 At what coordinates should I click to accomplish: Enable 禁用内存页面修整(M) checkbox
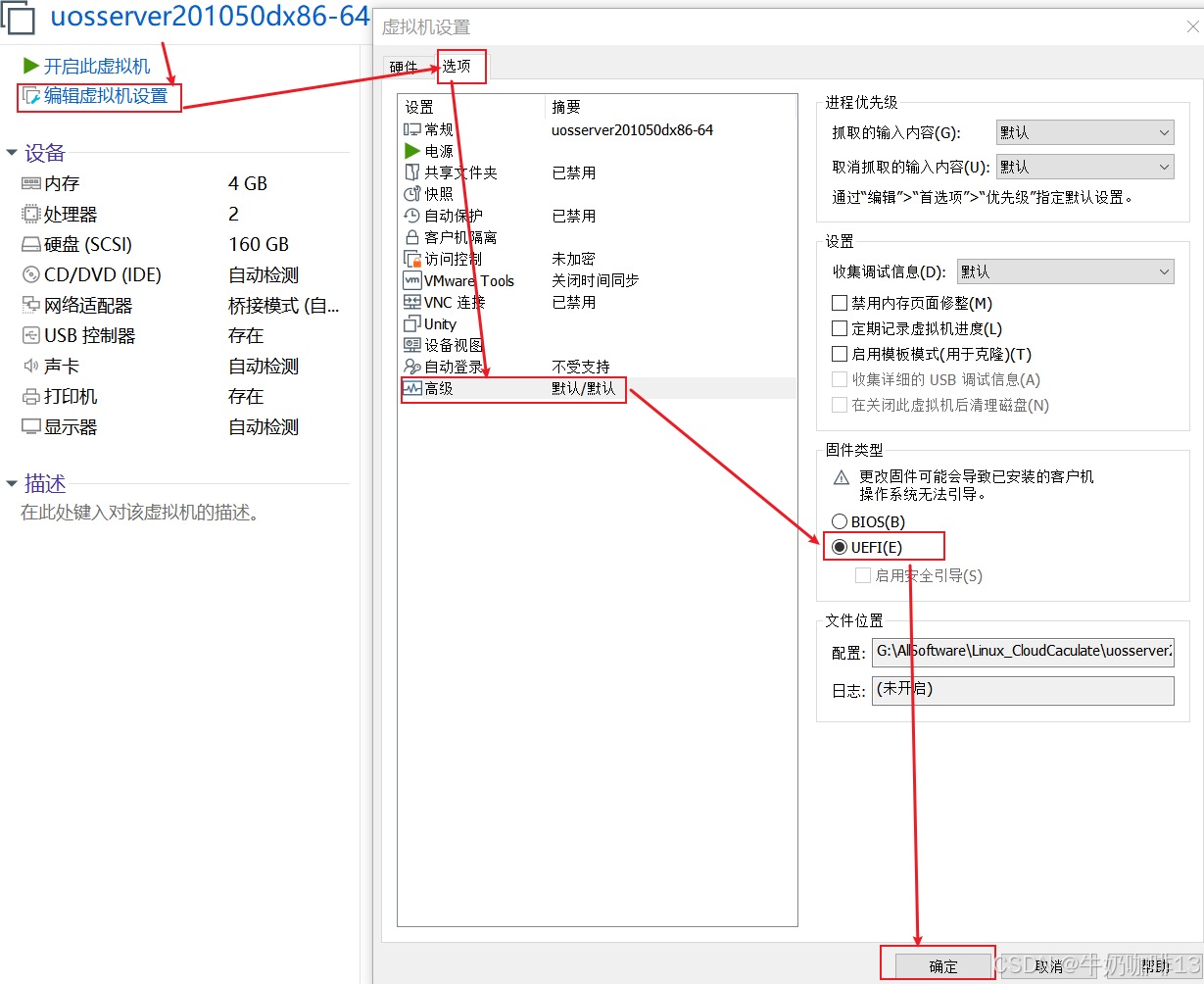[839, 304]
